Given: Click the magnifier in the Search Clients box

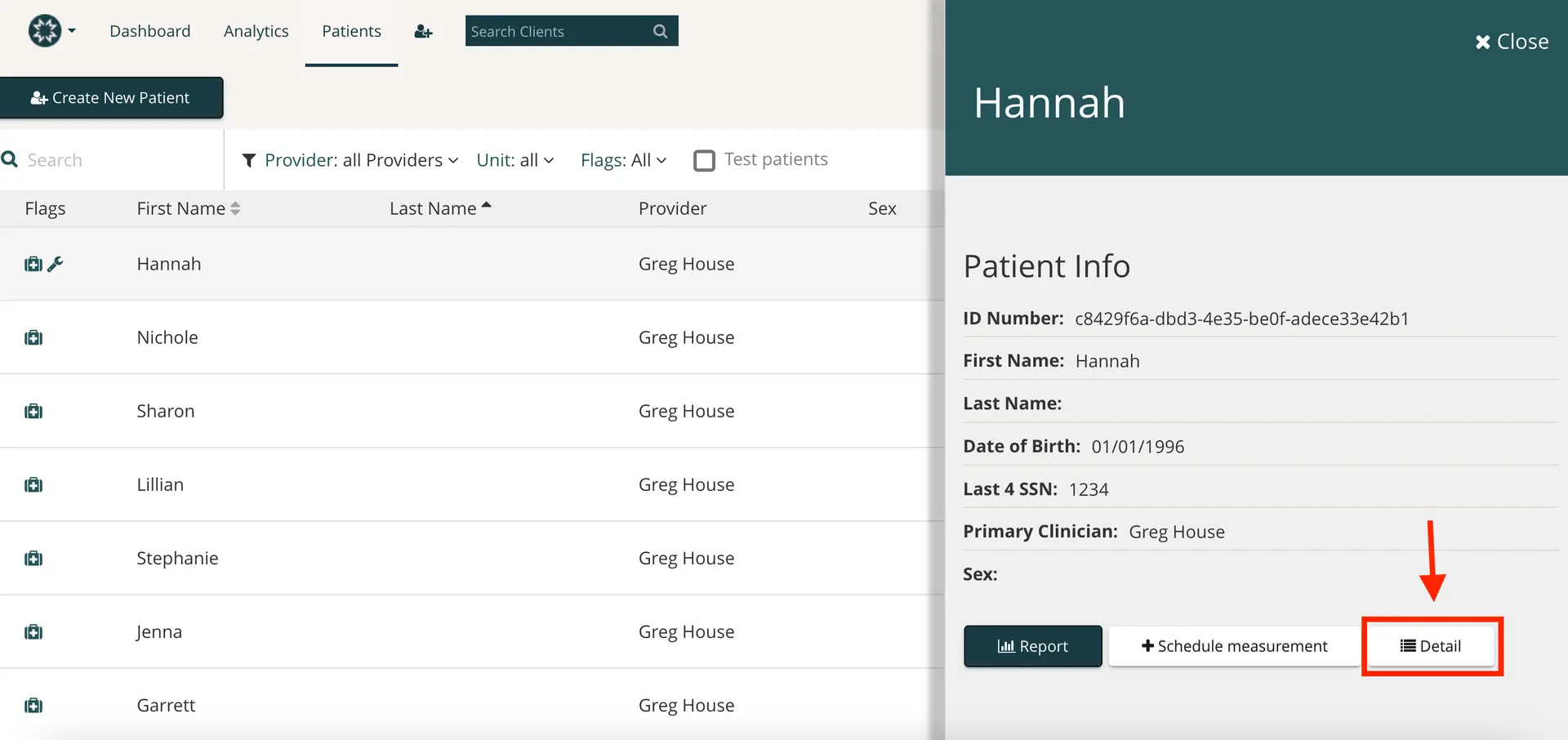Looking at the screenshot, I should click(x=660, y=31).
